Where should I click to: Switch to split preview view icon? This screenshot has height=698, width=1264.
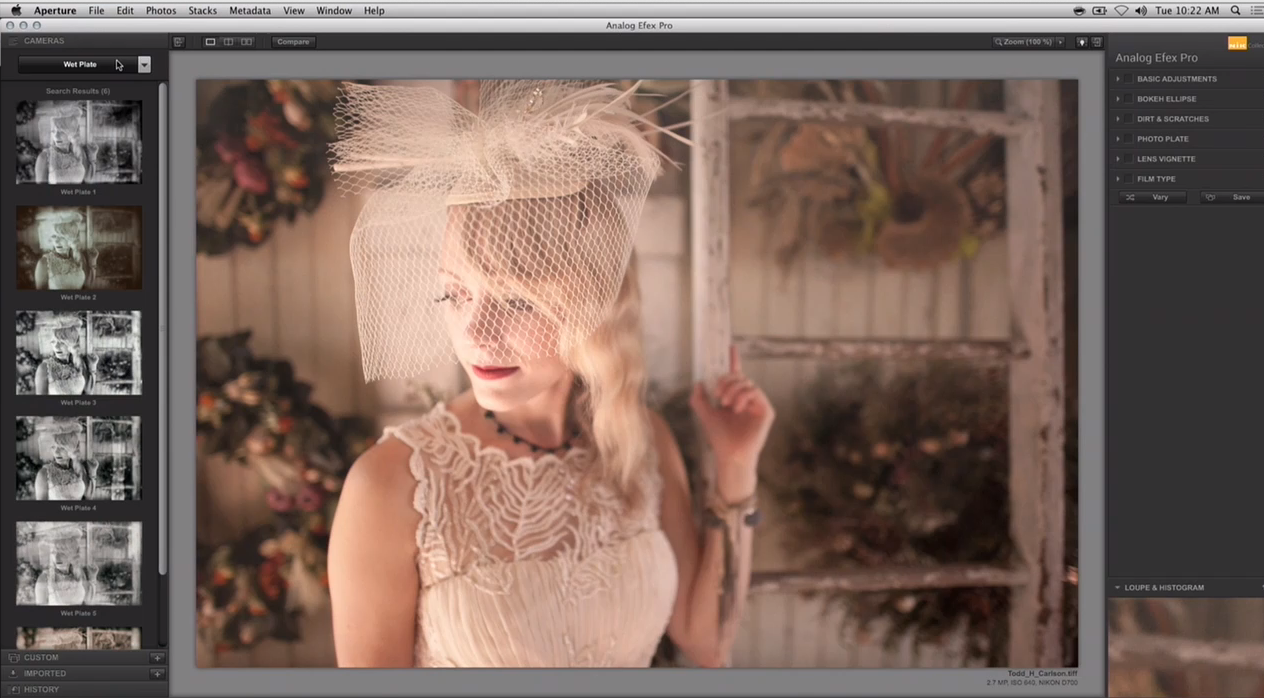coord(229,42)
